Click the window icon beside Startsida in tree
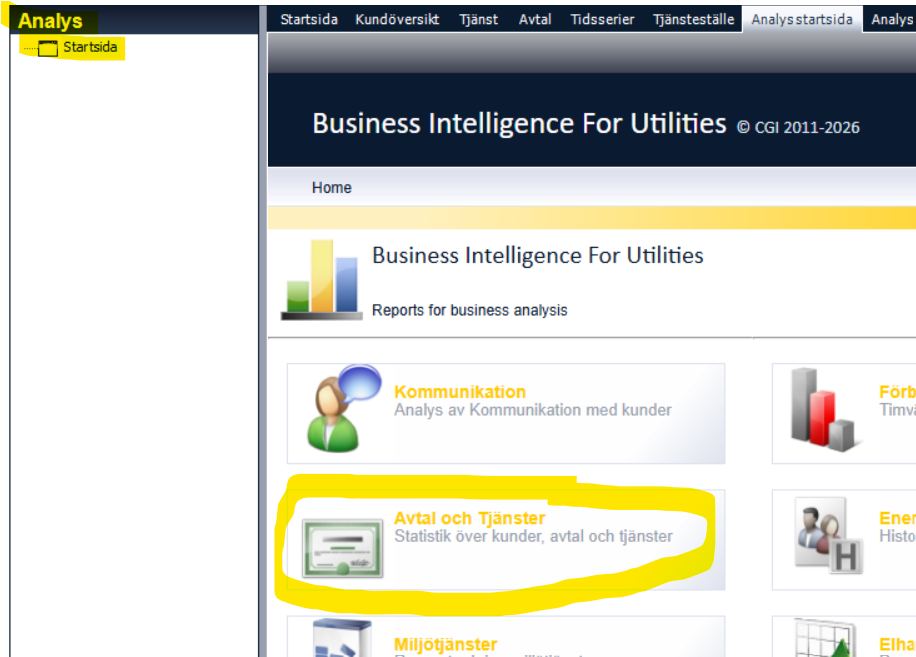The image size is (916, 657). pos(48,48)
